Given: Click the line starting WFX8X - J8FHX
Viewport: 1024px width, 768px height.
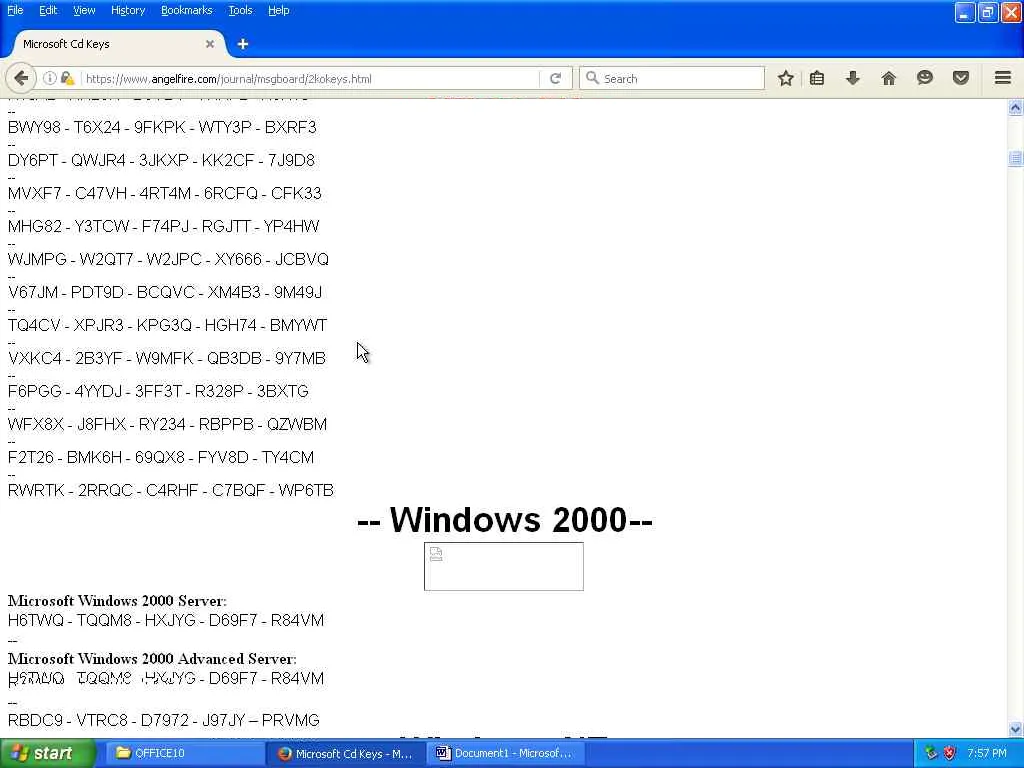Looking at the screenshot, I should pos(167,424).
